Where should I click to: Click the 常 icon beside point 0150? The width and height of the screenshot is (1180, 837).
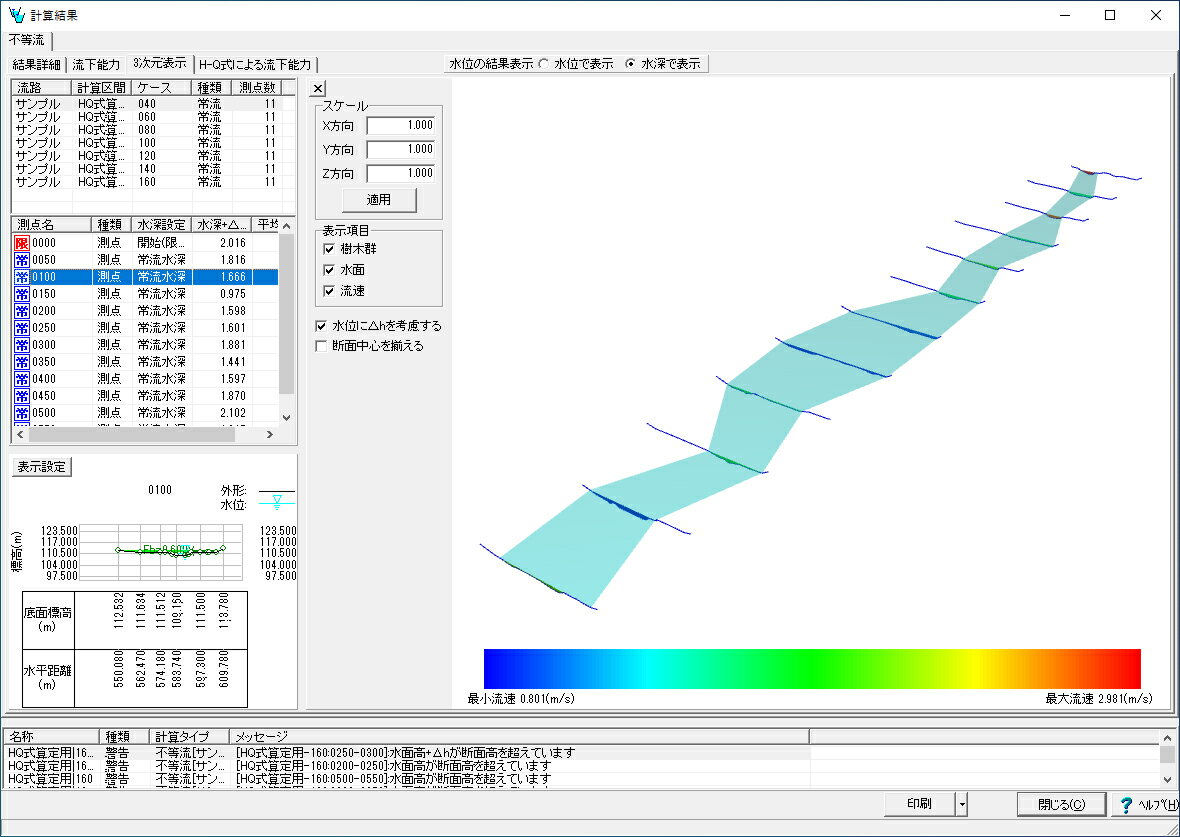[21, 294]
